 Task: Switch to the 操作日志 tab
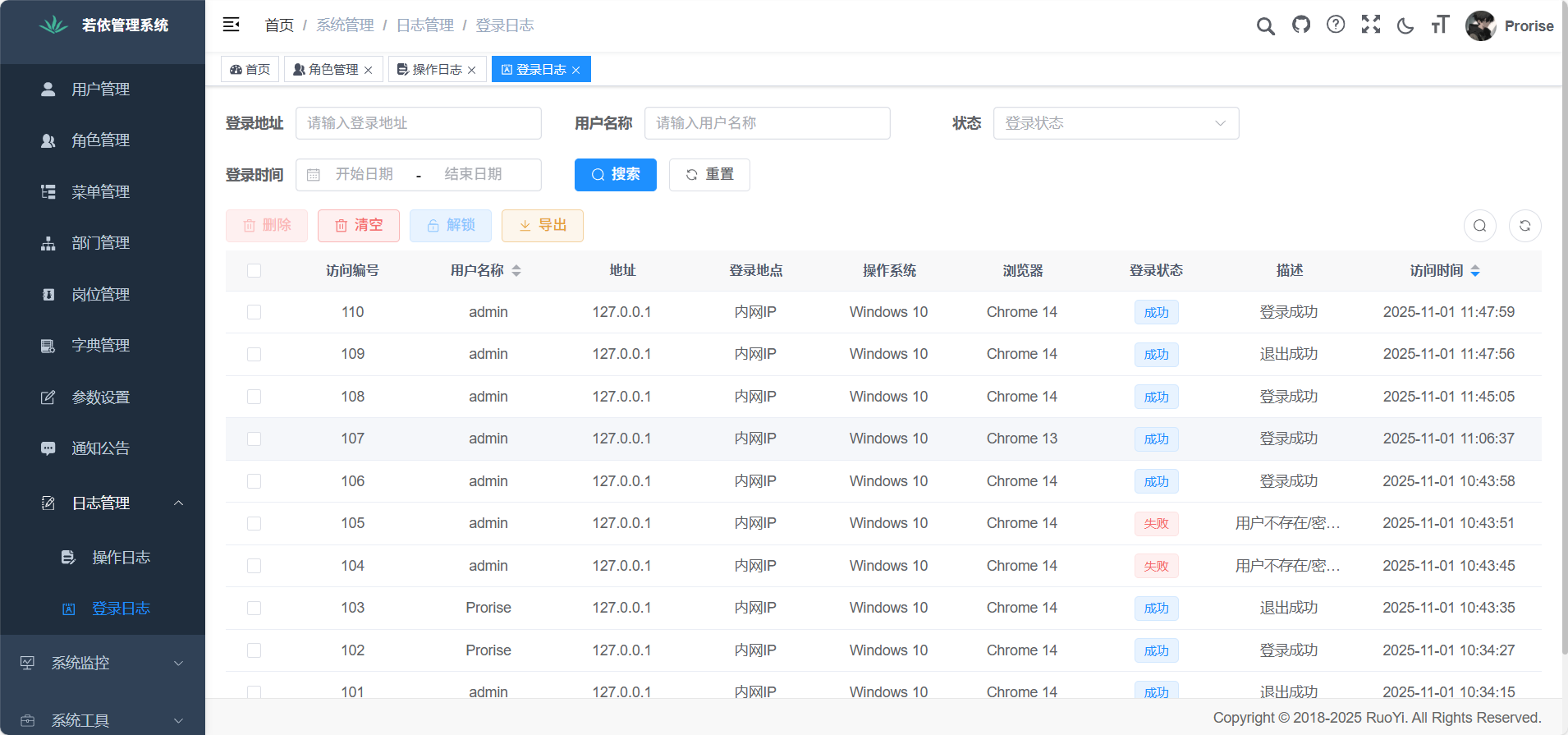tap(436, 70)
